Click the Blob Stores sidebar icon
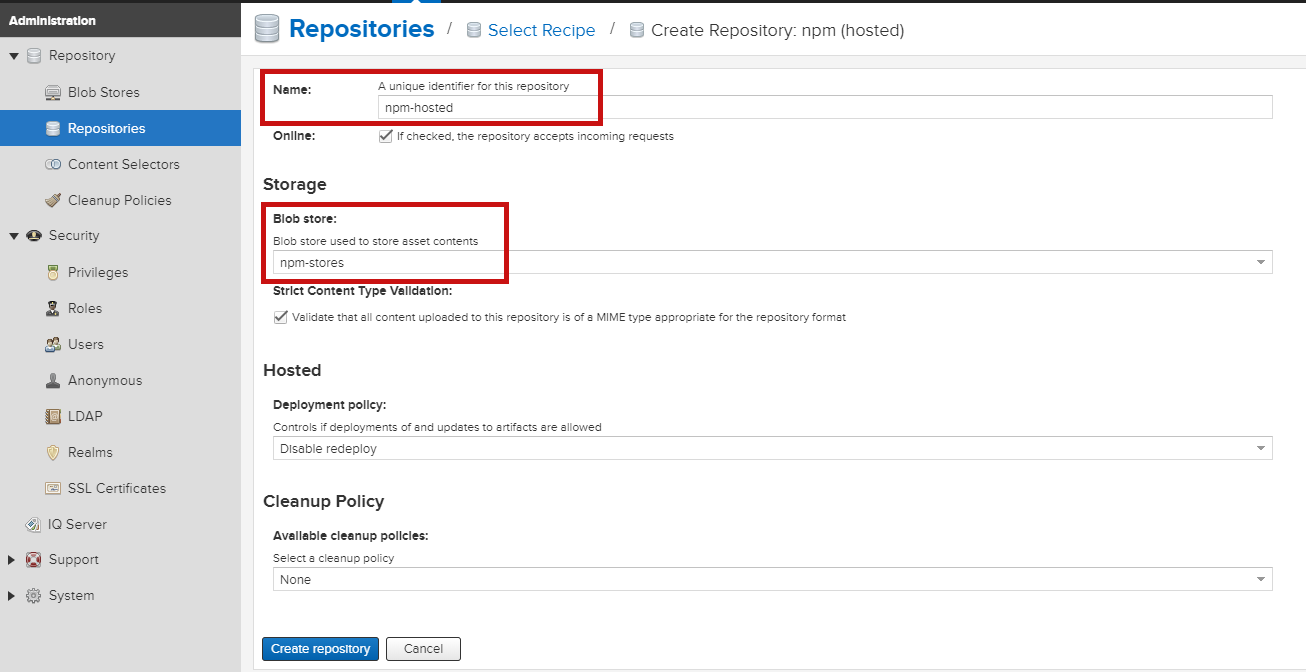 pos(53,93)
